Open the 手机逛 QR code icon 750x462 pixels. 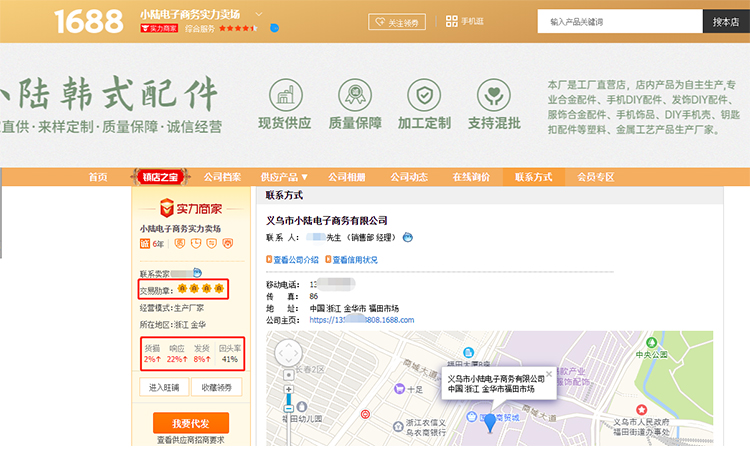pyautogui.click(x=452, y=21)
